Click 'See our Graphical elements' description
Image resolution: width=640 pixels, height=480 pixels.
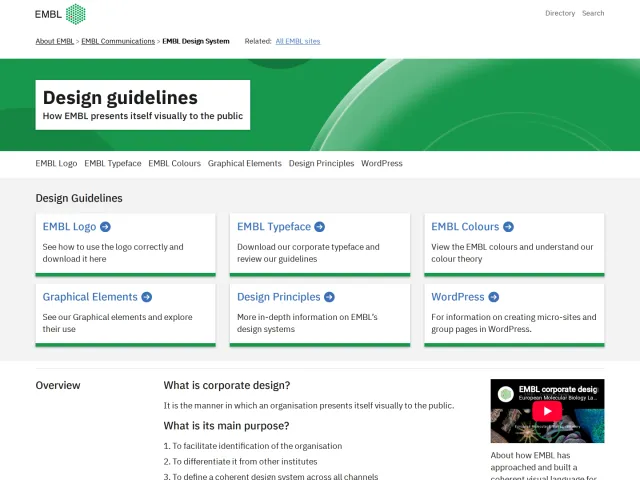click(x=118, y=323)
